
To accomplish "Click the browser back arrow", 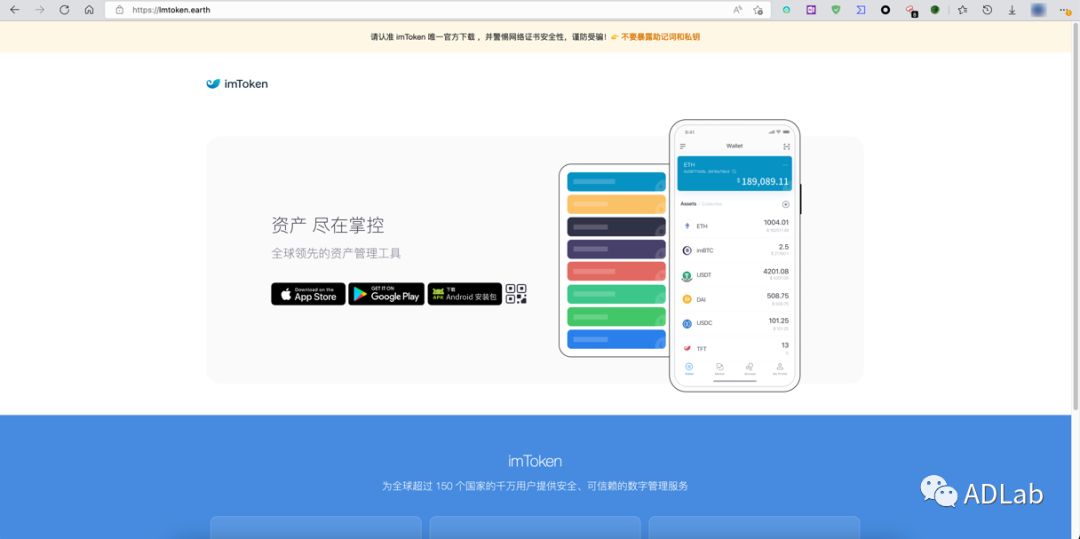I will coord(14,10).
